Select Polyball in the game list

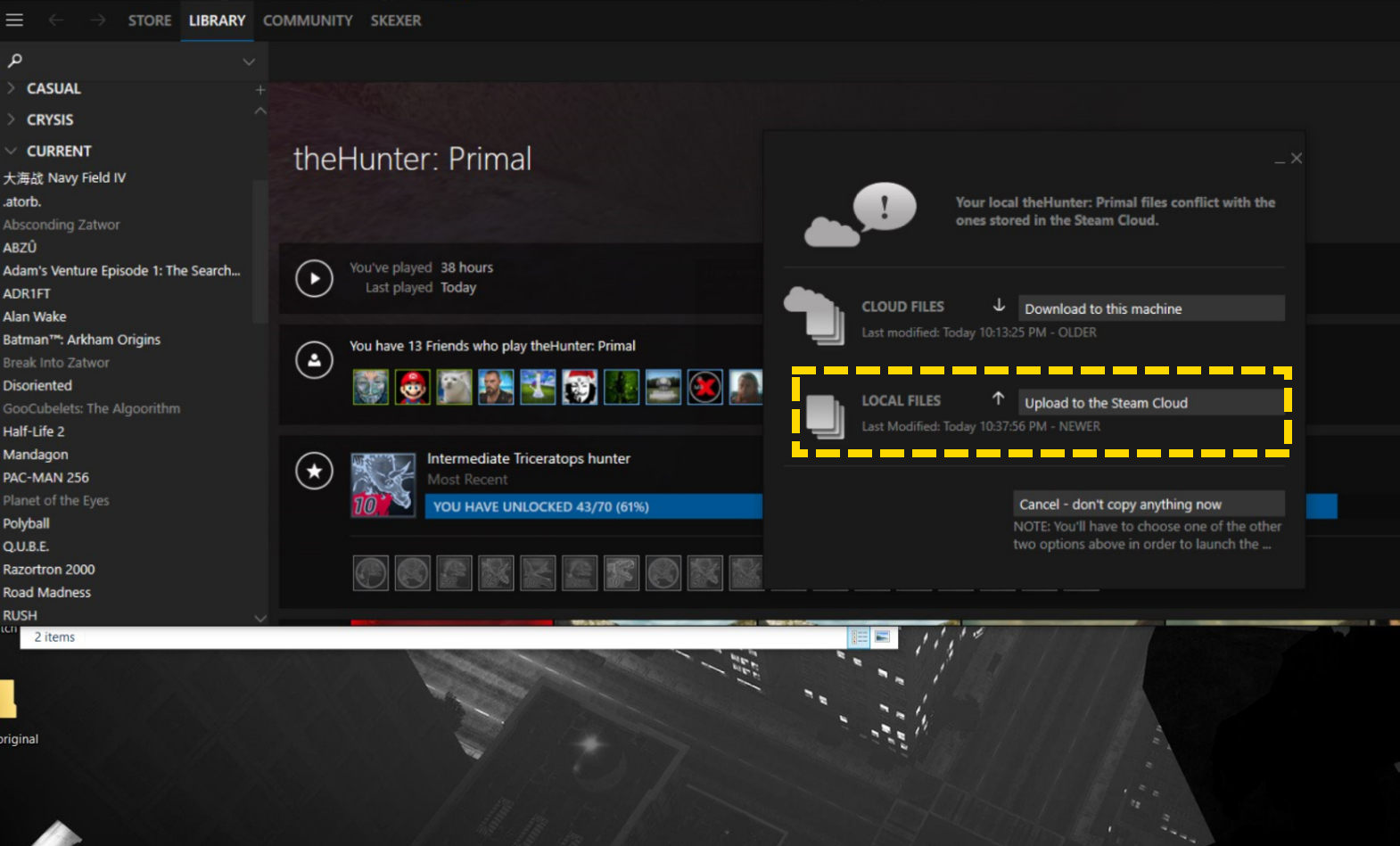[x=26, y=523]
